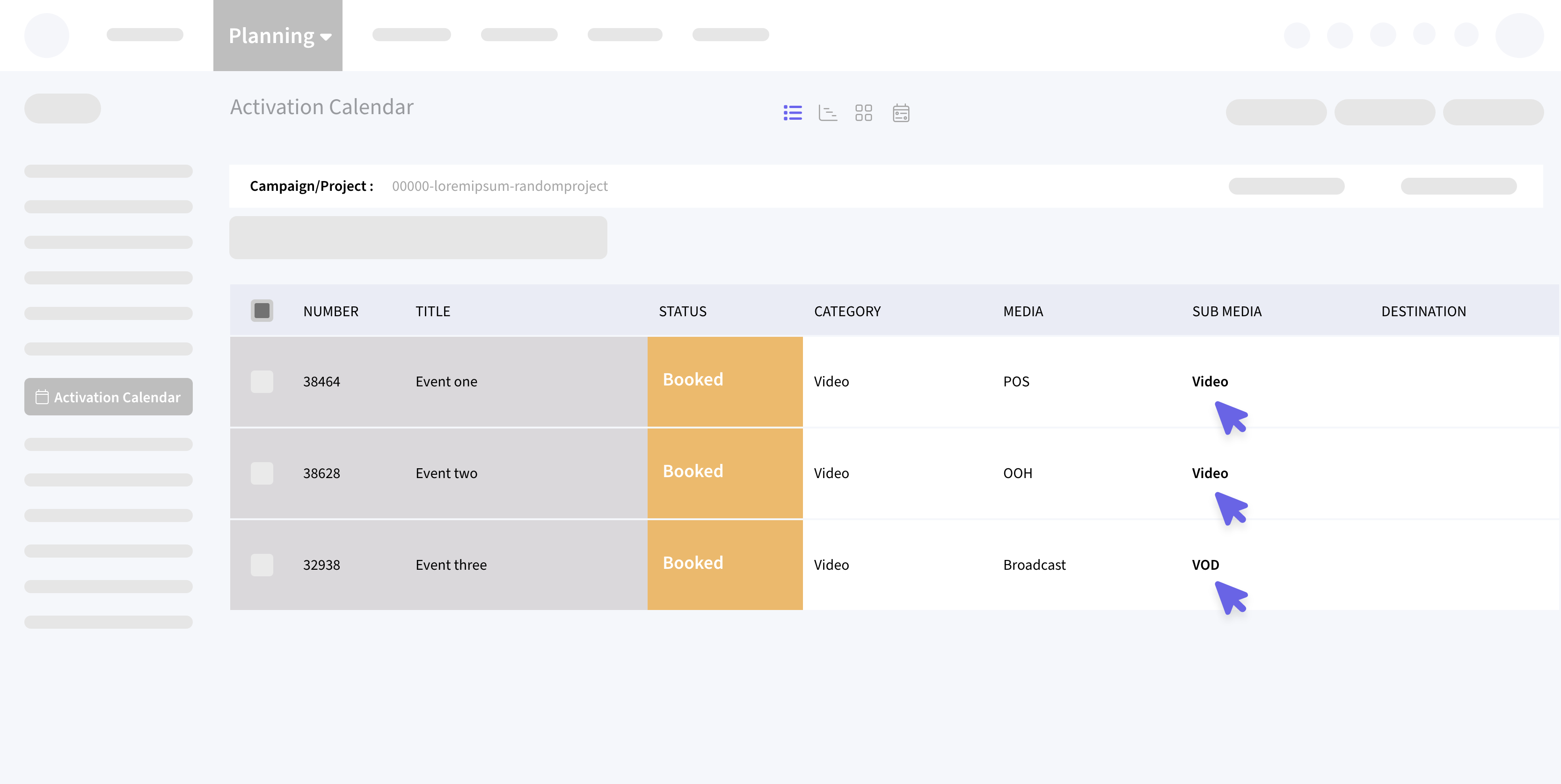Click the round logo at top left
Screen dimensions: 1561x784
[47, 35]
